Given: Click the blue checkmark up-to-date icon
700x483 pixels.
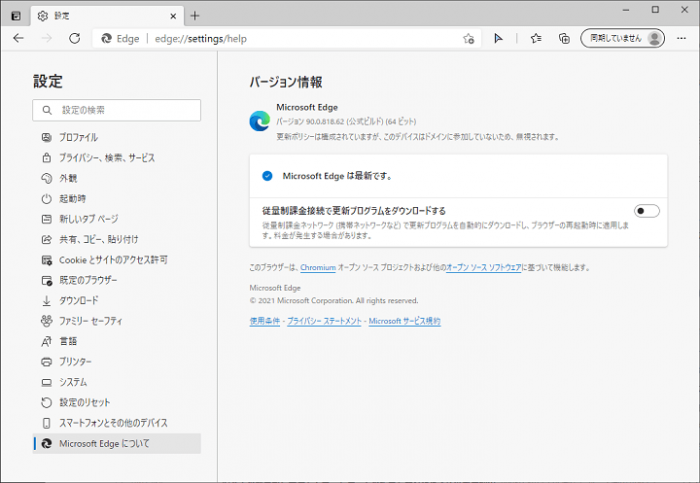Looking at the screenshot, I should 267,176.
